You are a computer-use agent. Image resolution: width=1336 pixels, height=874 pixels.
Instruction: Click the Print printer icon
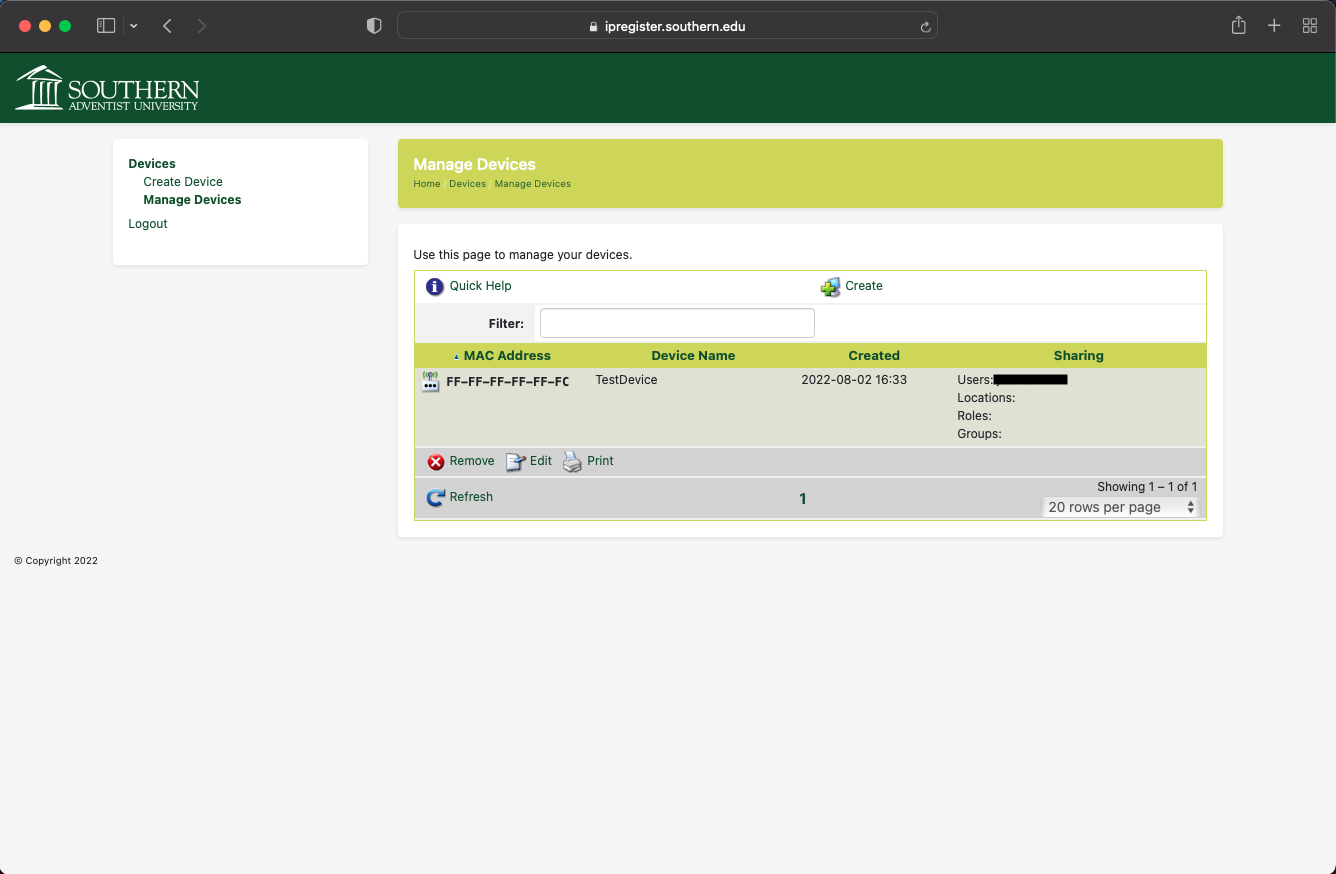572,462
